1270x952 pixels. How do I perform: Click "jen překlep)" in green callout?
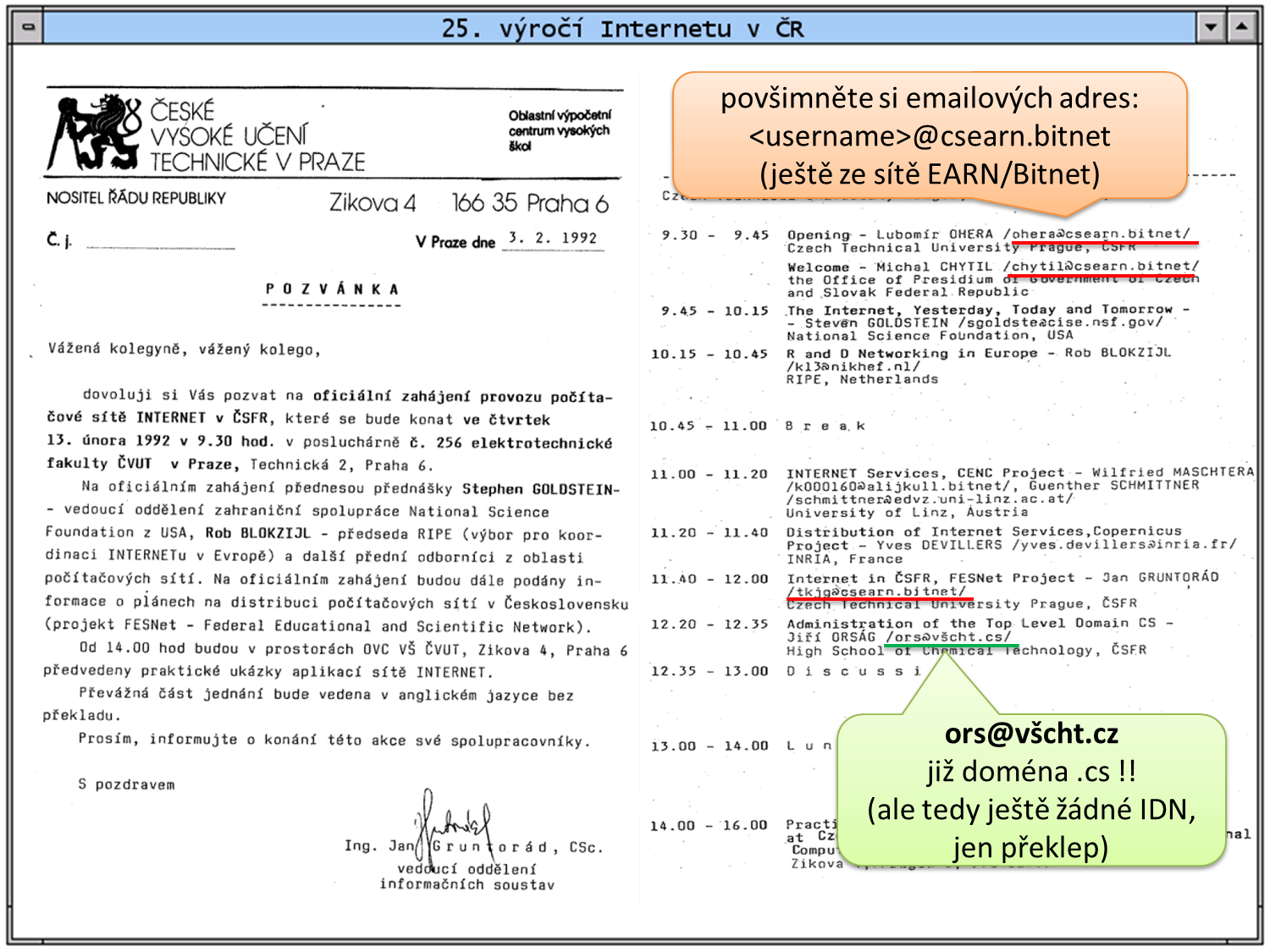point(1031,847)
